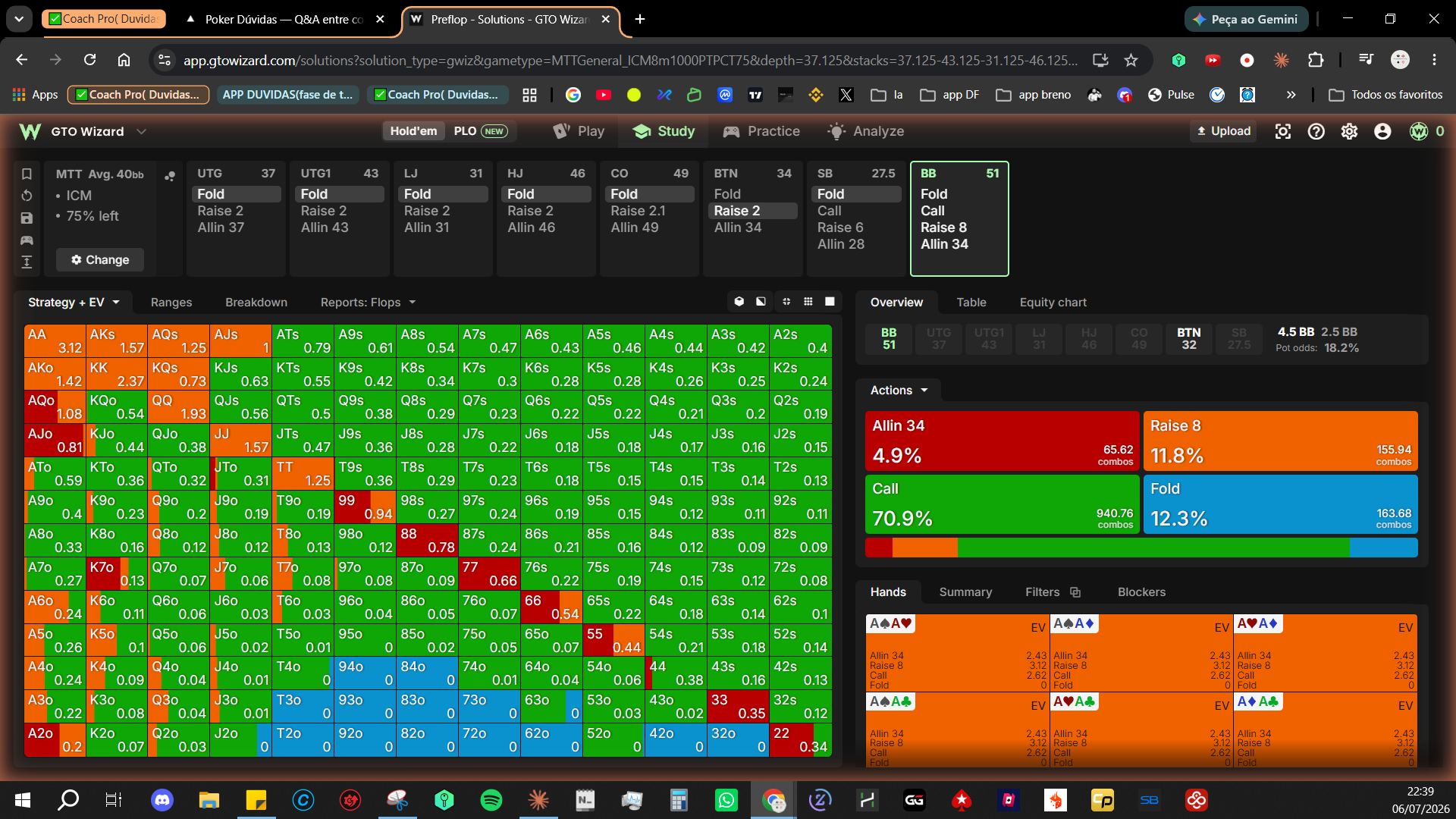Open GTO Wizard settings gear
This screenshot has width=1456, height=819.
click(1349, 131)
